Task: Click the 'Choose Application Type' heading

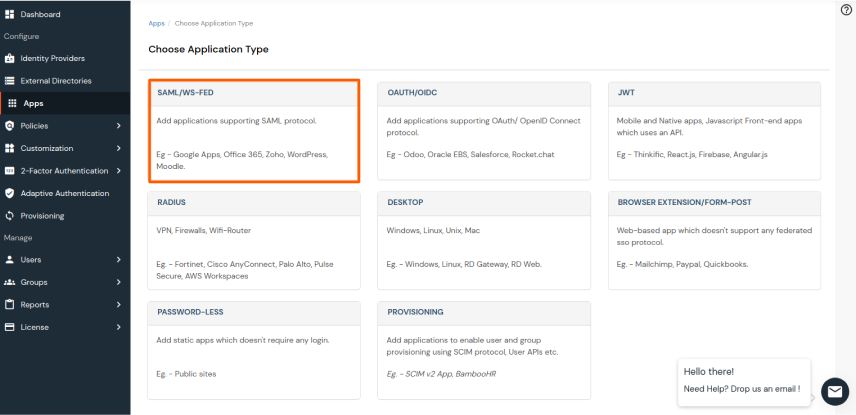Action: [x=209, y=49]
